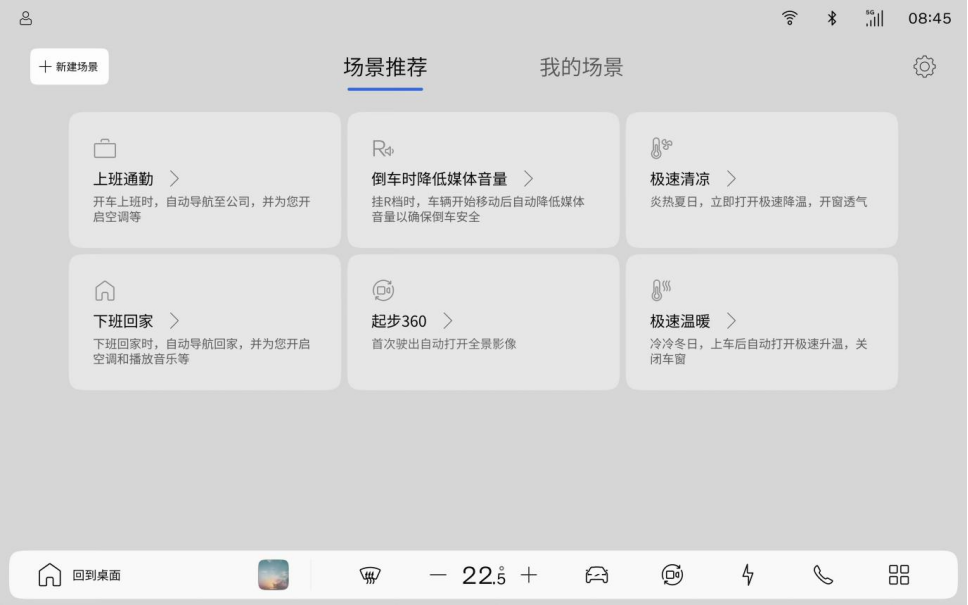
Task: Tap the Bluetooth status icon
Action: point(831,18)
